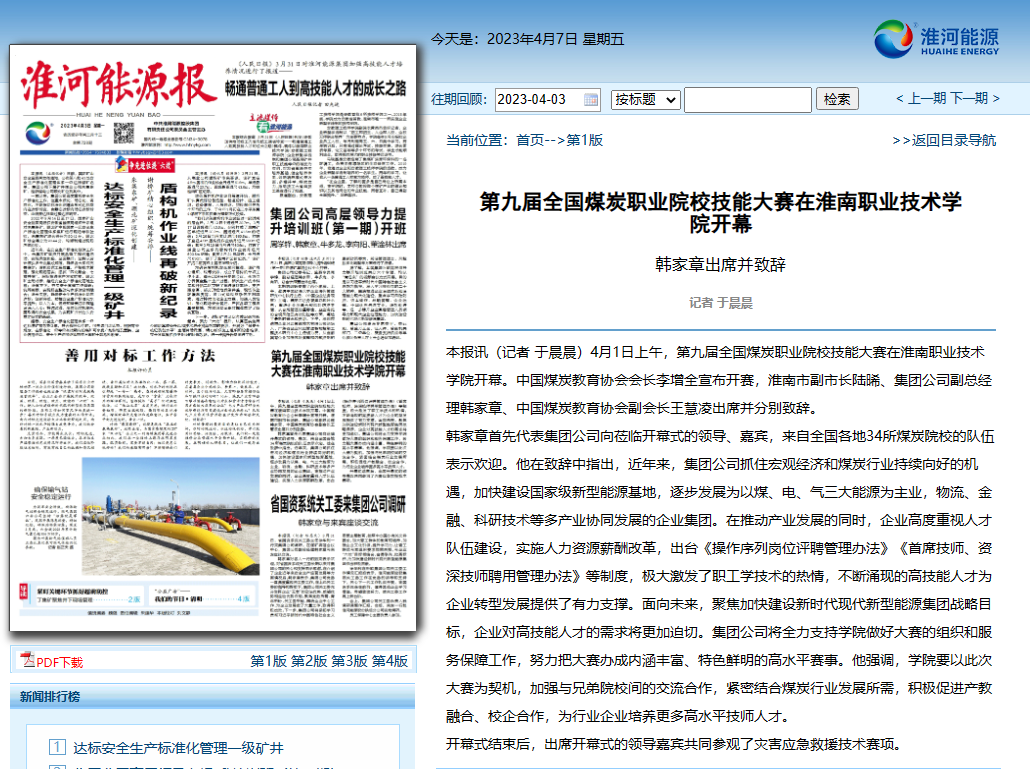Open 省国资系统关工委来集团公司调研 on the page image
This screenshot has width=1030, height=769.
(338, 504)
